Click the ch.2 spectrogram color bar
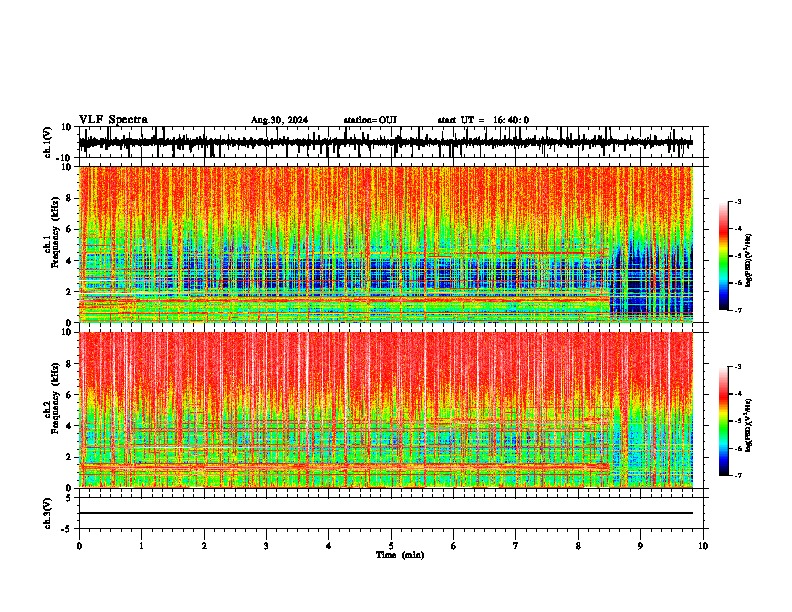The height and width of the screenshot is (612, 792). [x=723, y=421]
